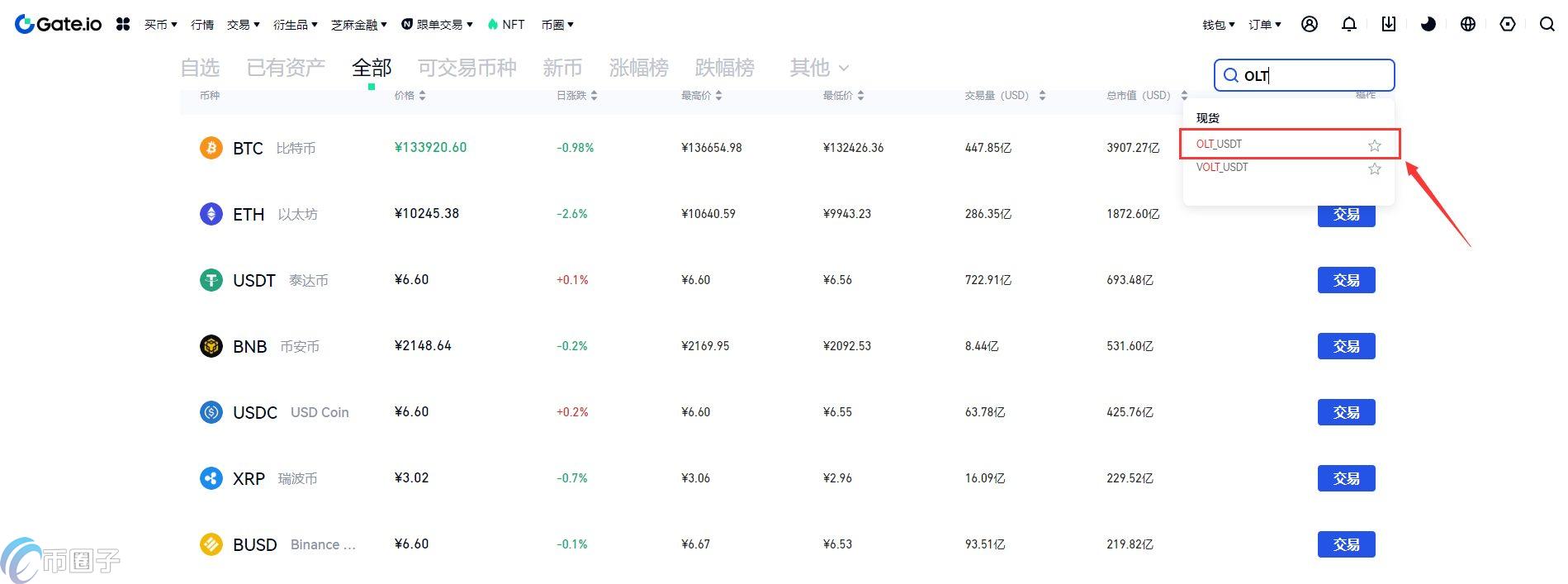Expand the 订单 dropdown menu
The width and height of the screenshot is (1568, 584).
pyautogui.click(x=1265, y=25)
